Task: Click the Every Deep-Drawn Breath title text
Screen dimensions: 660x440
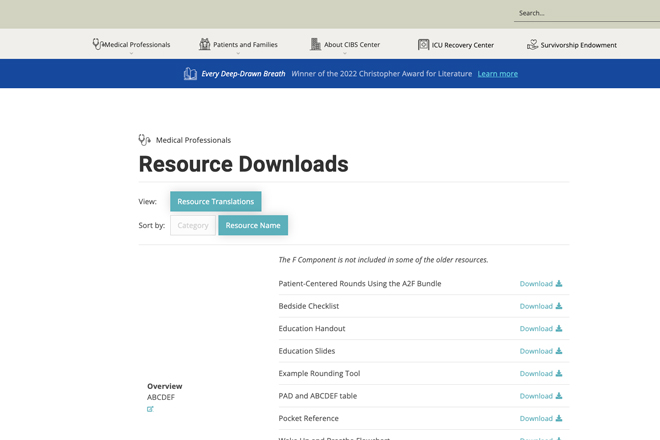Action: (x=243, y=74)
